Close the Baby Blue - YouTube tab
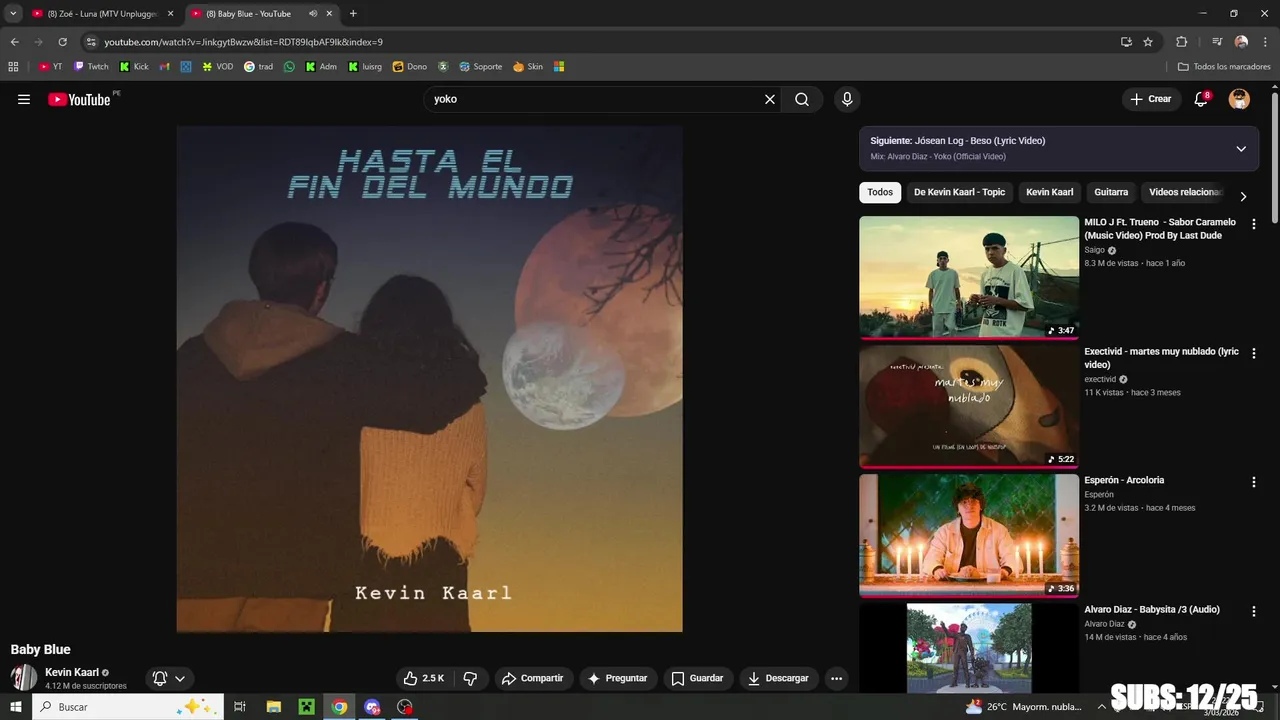 pyautogui.click(x=329, y=14)
